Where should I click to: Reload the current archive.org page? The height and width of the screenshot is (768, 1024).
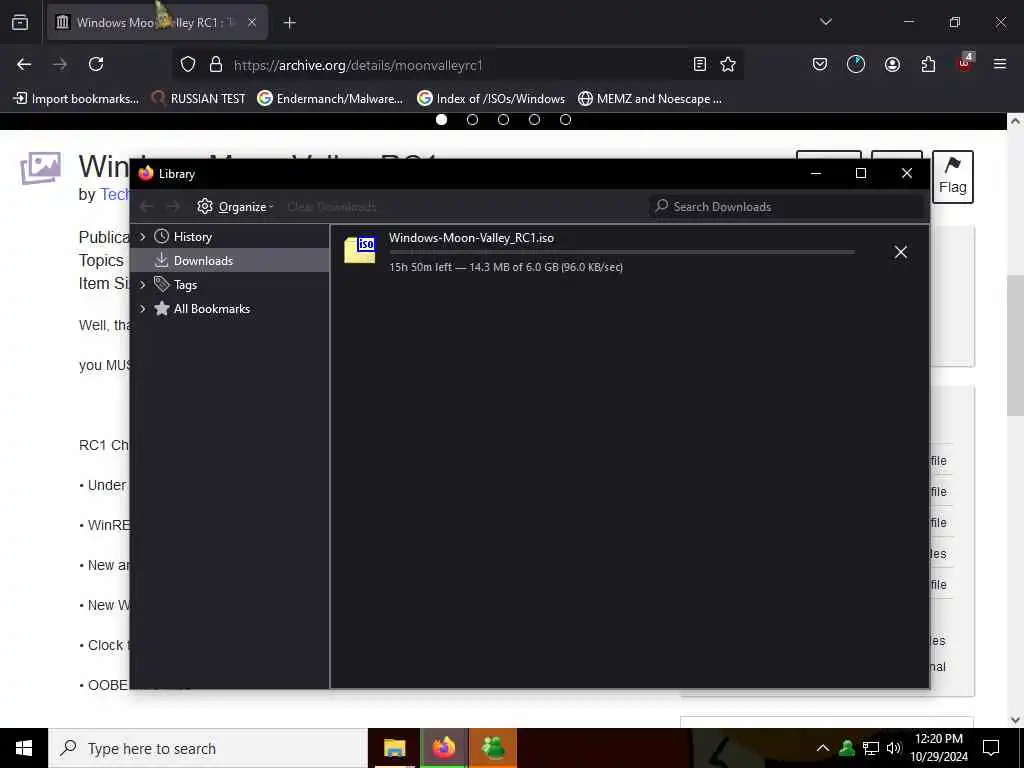[96, 64]
